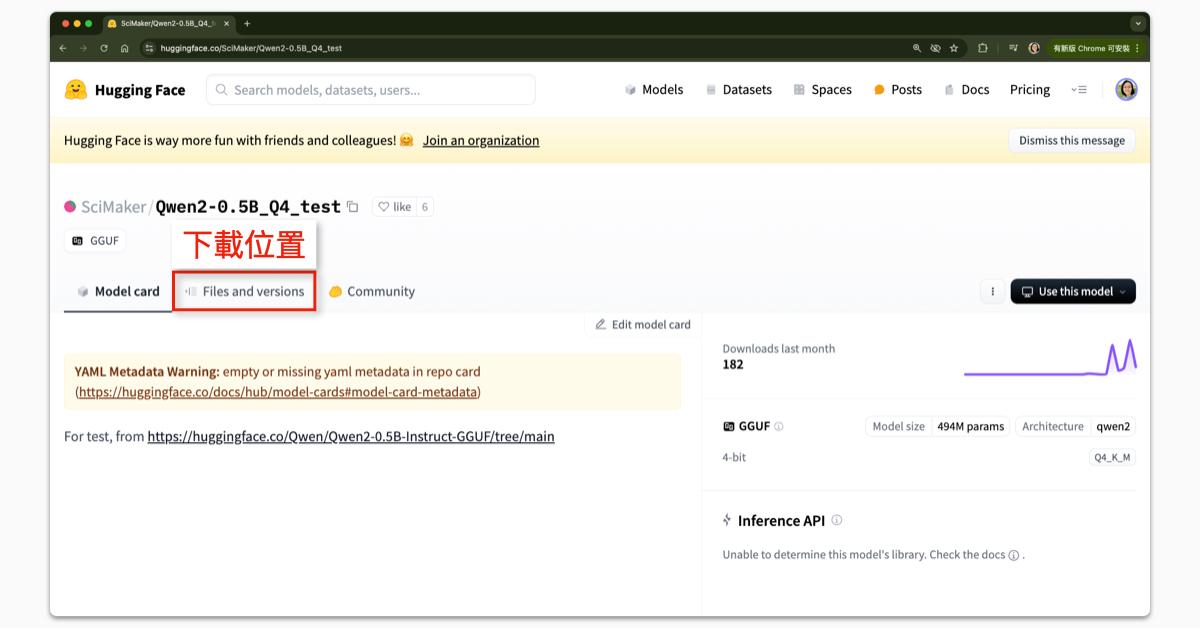Open the Pricing page
The height and width of the screenshot is (628, 1200).
click(x=1030, y=90)
